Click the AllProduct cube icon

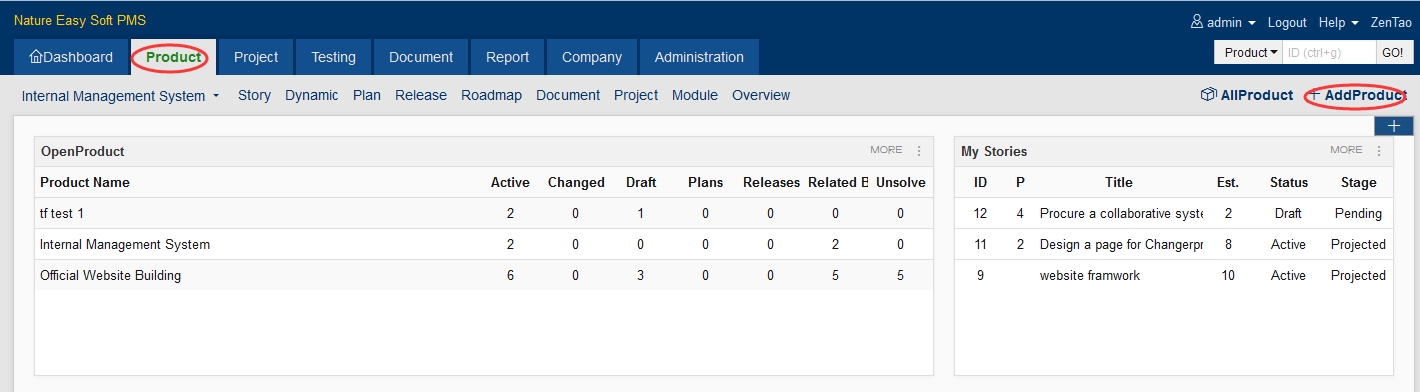1208,95
